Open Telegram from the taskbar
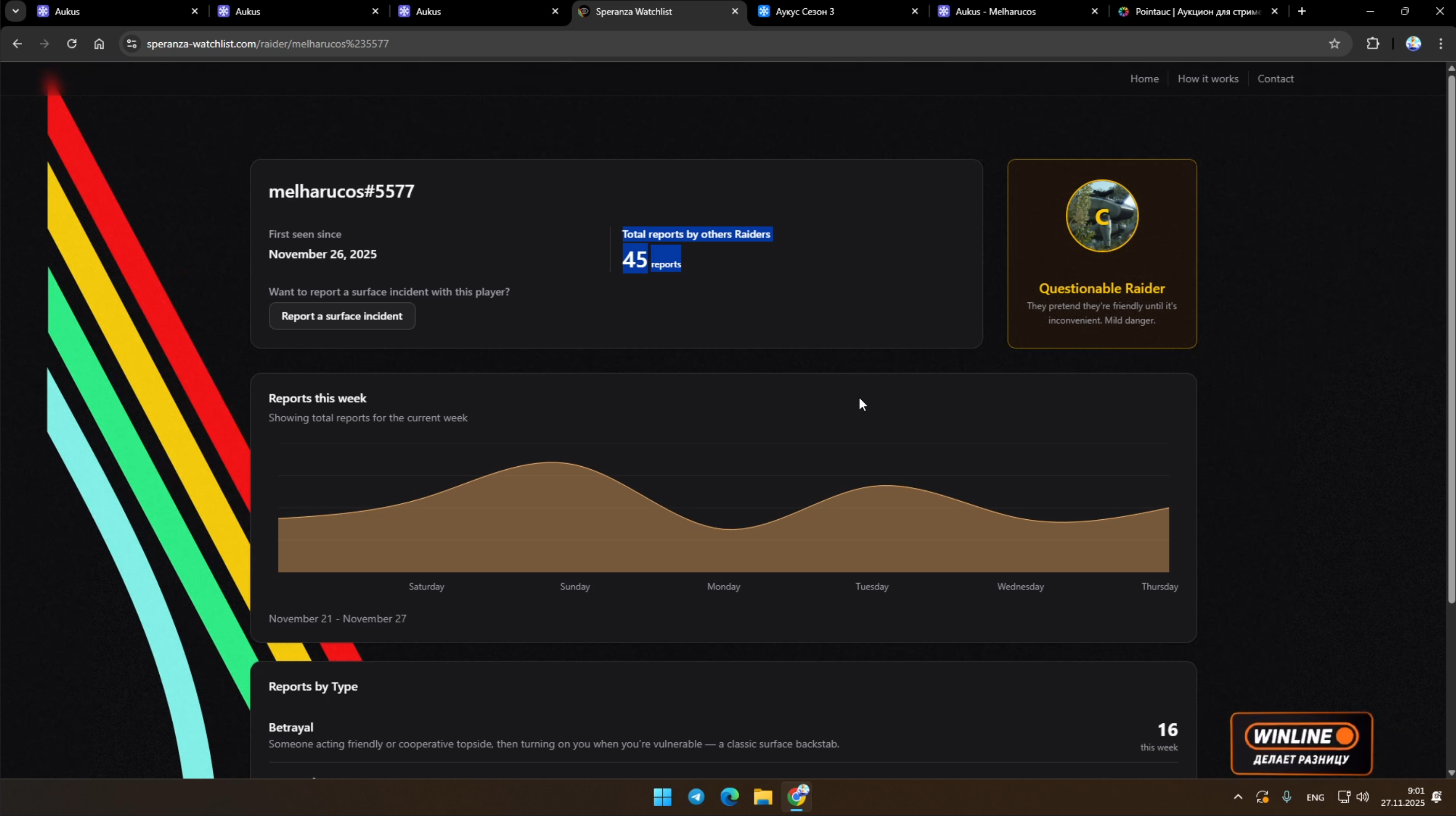The width and height of the screenshot is (1456, 816). (696, 797)
